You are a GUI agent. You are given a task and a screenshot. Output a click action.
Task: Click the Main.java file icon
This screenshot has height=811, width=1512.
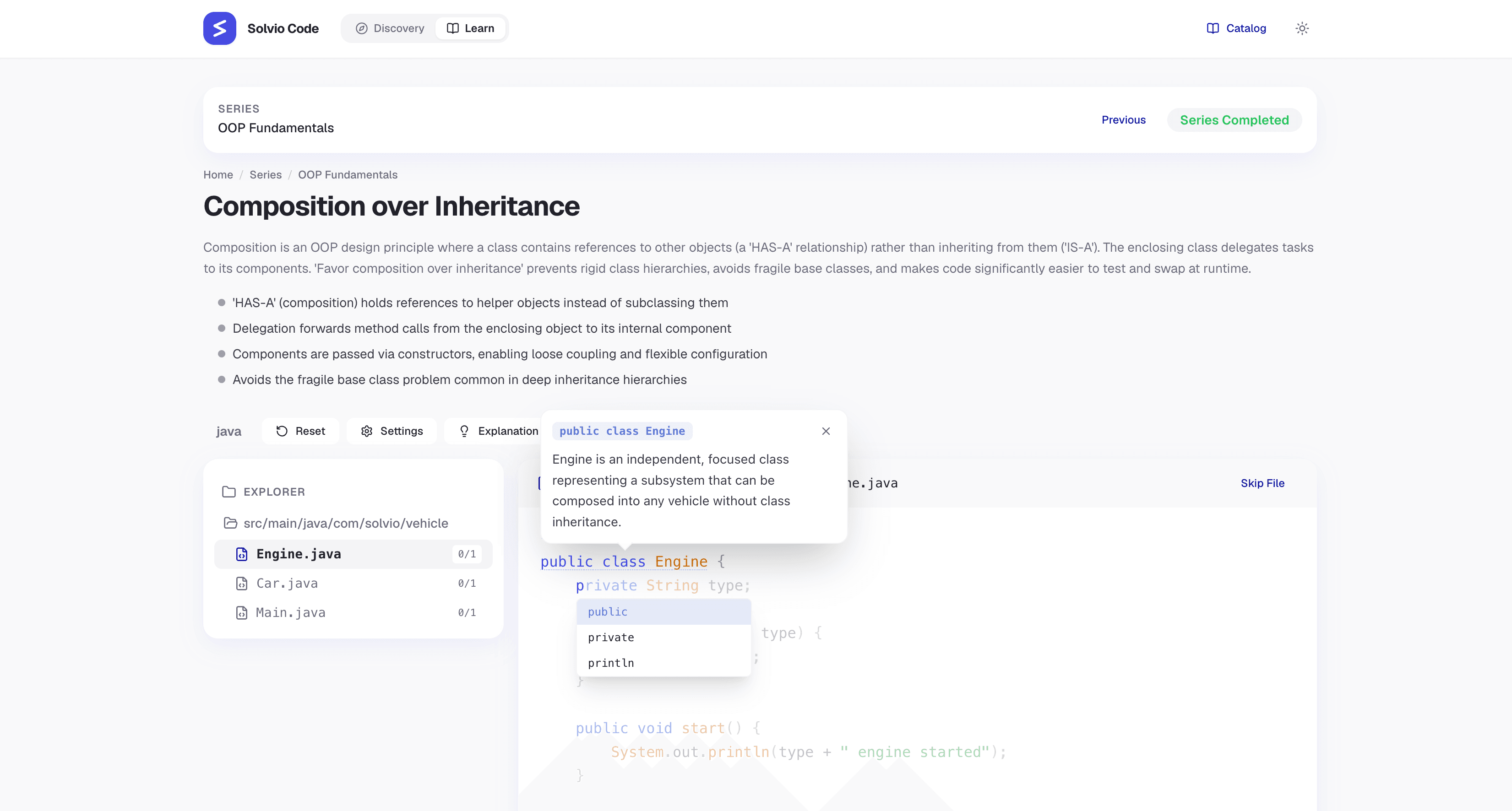[241, 613]
